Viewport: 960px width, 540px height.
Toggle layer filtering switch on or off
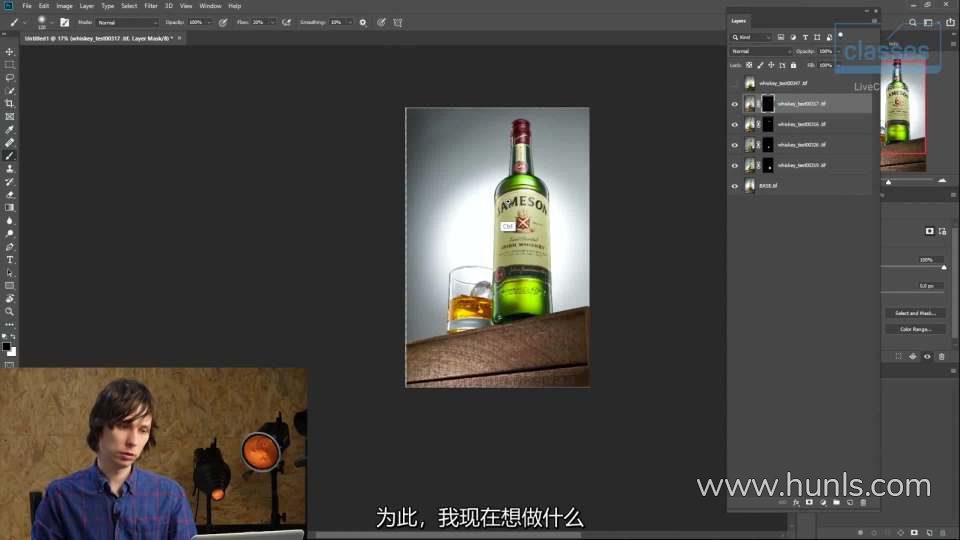841,35
